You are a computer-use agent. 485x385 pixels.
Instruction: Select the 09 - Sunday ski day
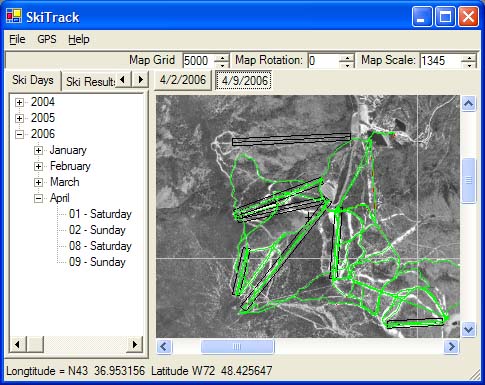[97, 262]
